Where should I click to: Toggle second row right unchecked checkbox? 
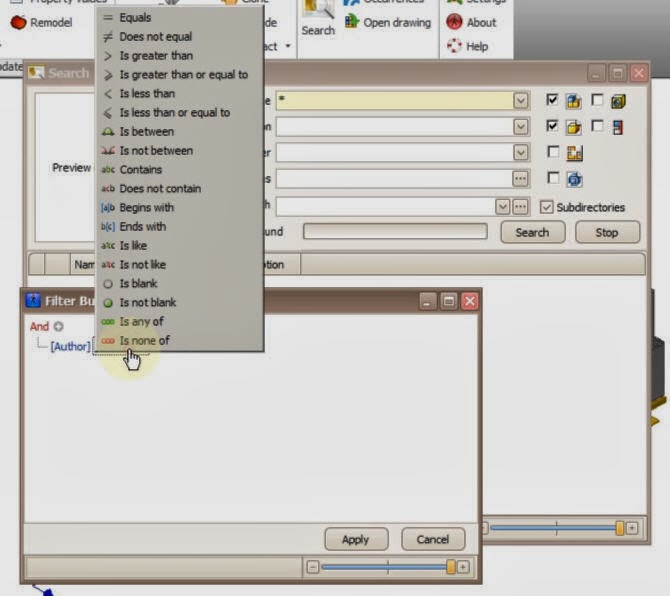click(x=597, y=126)
